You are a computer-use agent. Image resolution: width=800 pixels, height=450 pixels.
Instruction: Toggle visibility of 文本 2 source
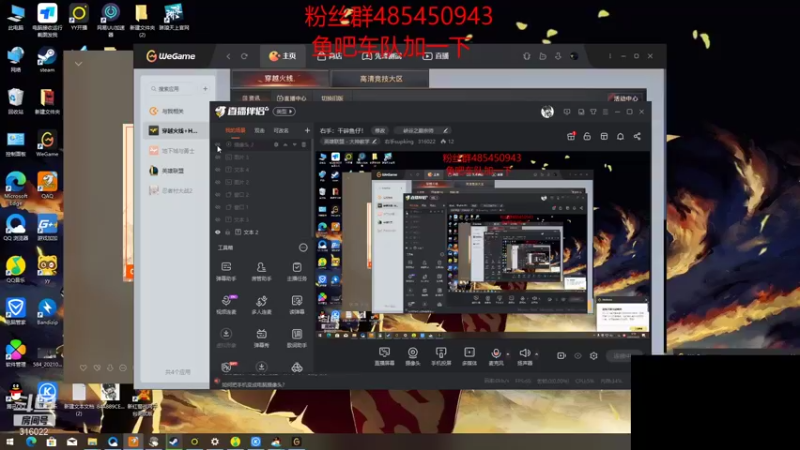coord(218,232)
